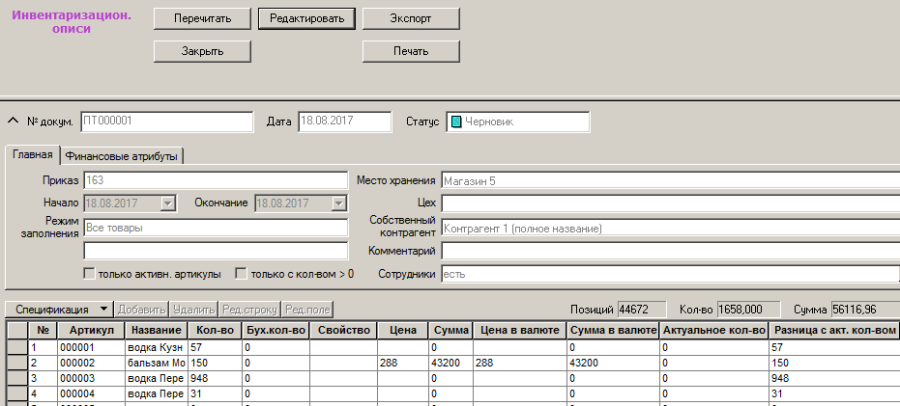Open the Окончание date dropdown
Viewport: 900px width, 406px height.
(339, 203)
